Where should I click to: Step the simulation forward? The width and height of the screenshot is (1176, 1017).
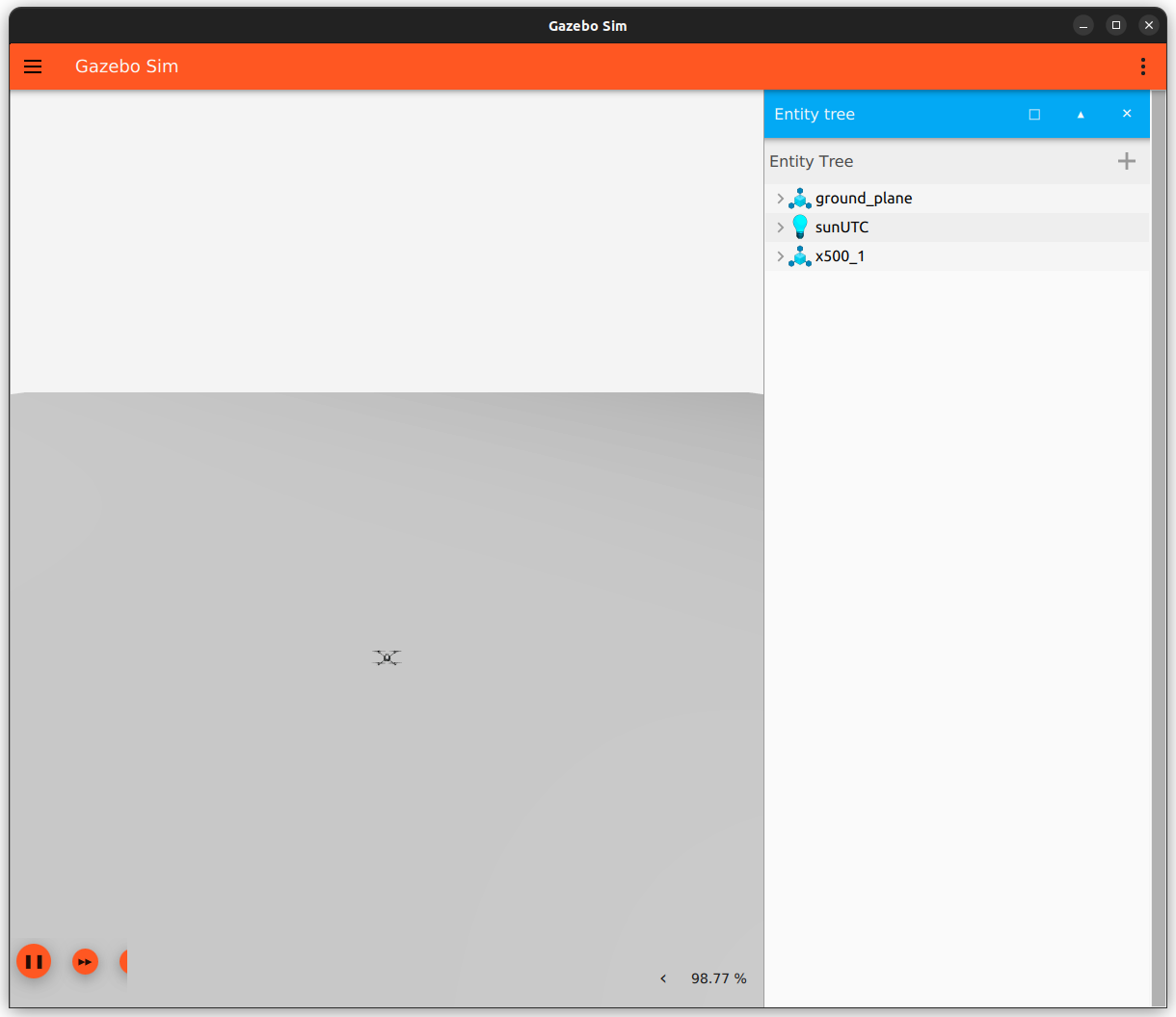click(x=86, y=961)
